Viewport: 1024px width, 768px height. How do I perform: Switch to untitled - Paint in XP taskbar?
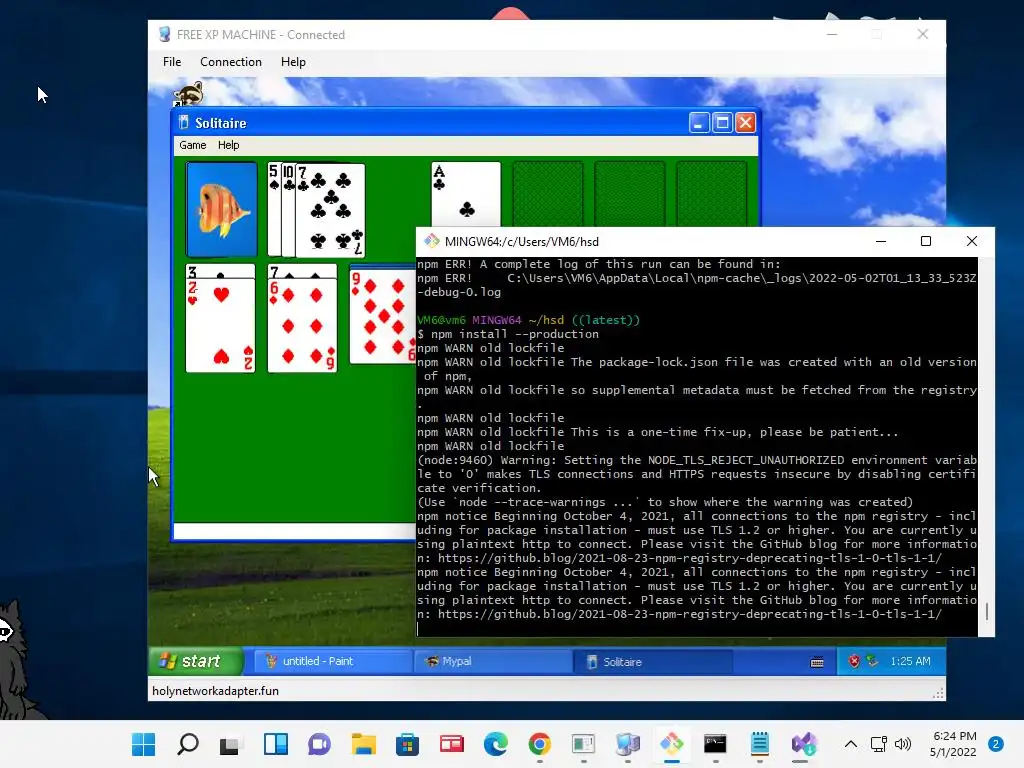point(332,661)
